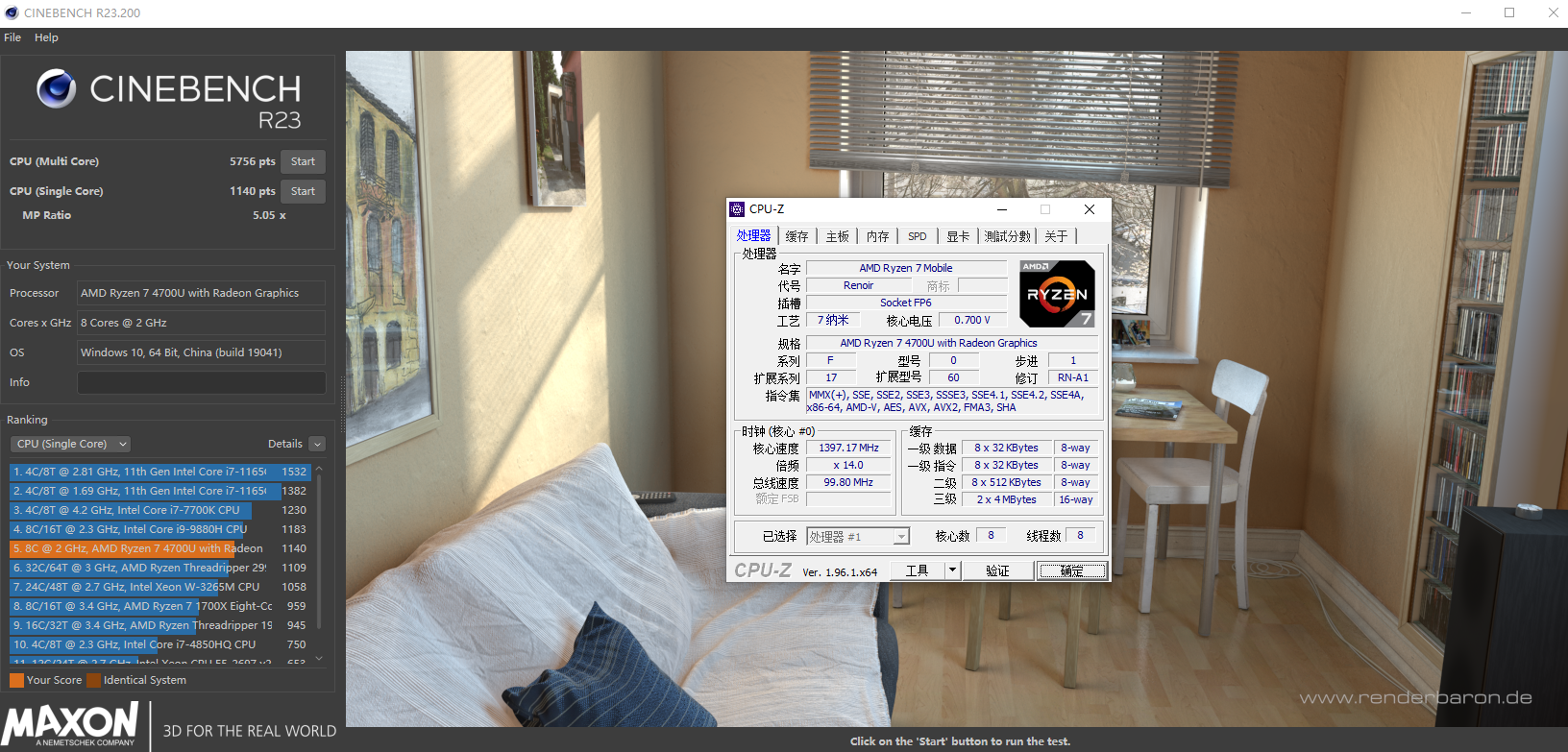1568x752 pixels.
Task: Select ranking row 1 i7-1165G7 at 2.81 GHz
Action: point(159,472)
